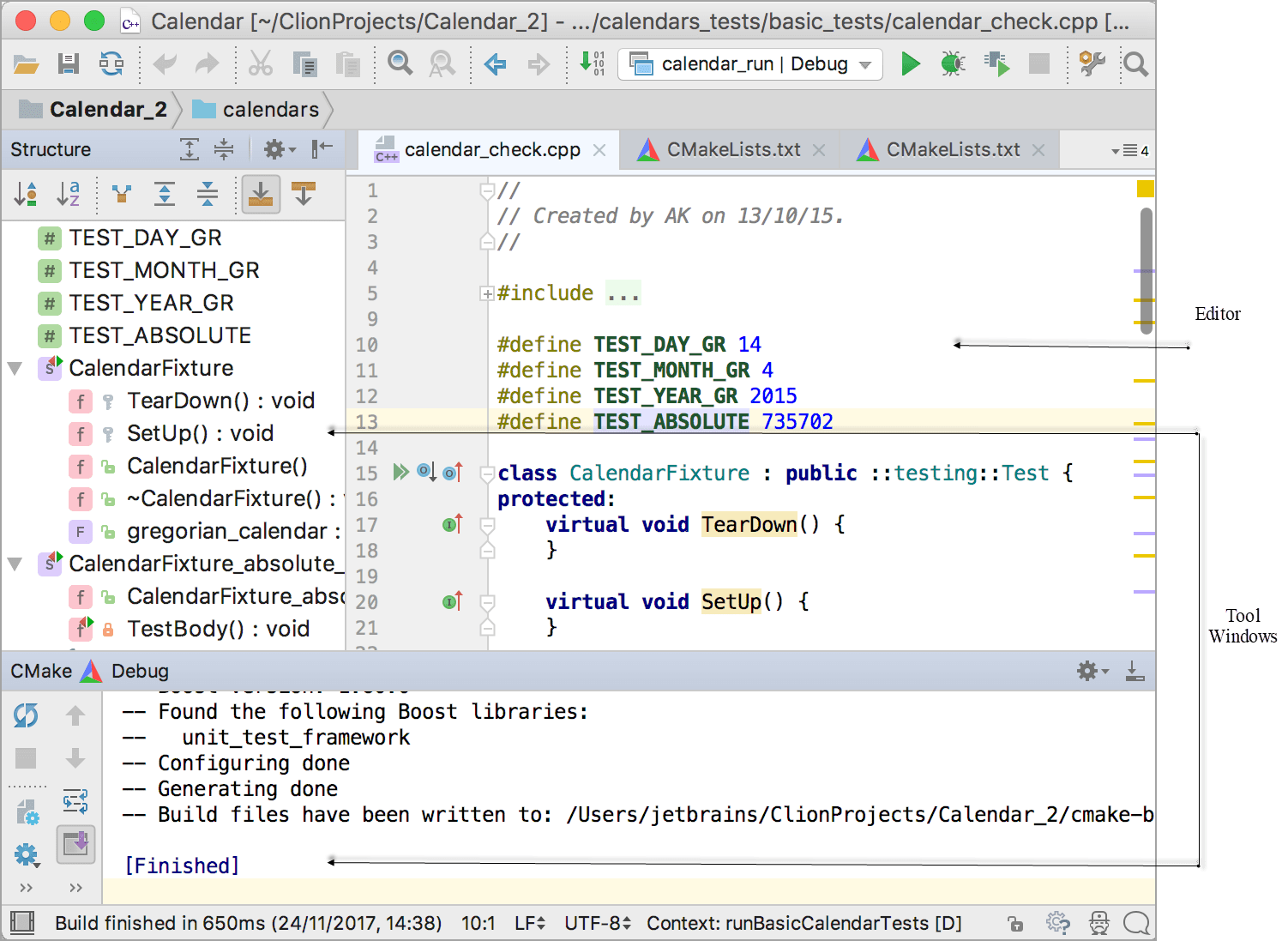Select TEST_MONTH_GR in Structure tree
This screenshot has height=941, width=1288.
pyautogui.click(x=148, y=270)
